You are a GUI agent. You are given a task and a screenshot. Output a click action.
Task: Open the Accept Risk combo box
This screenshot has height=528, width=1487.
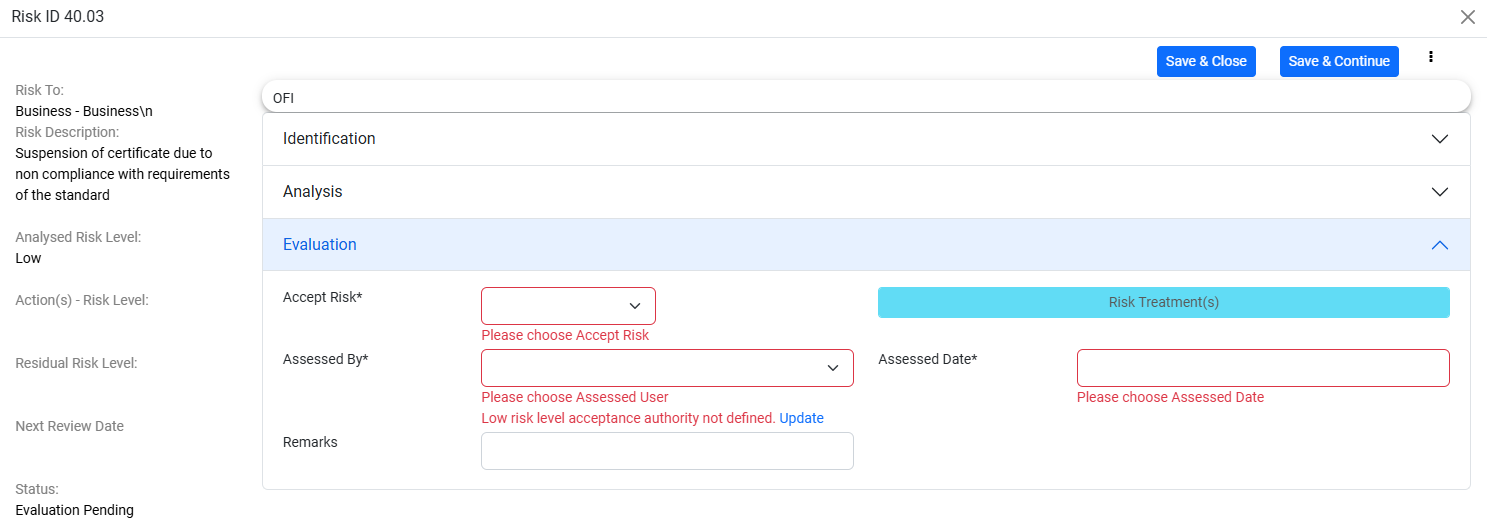click(555, 306)
